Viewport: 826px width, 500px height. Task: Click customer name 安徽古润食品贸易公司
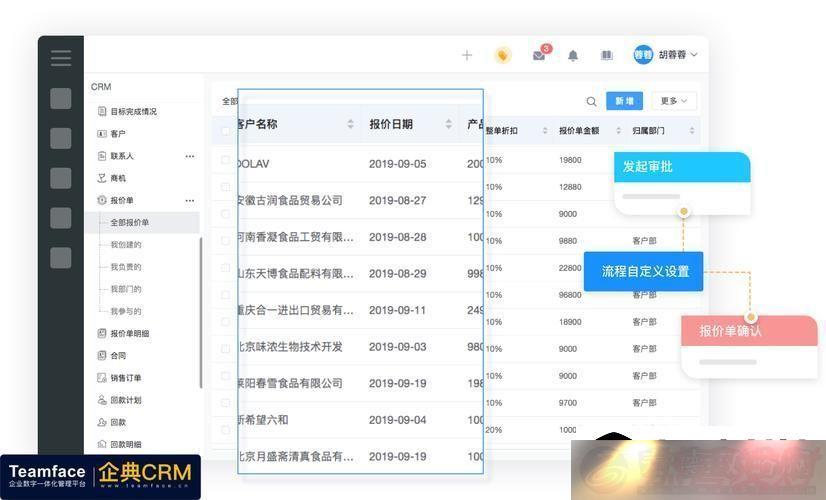290,200
